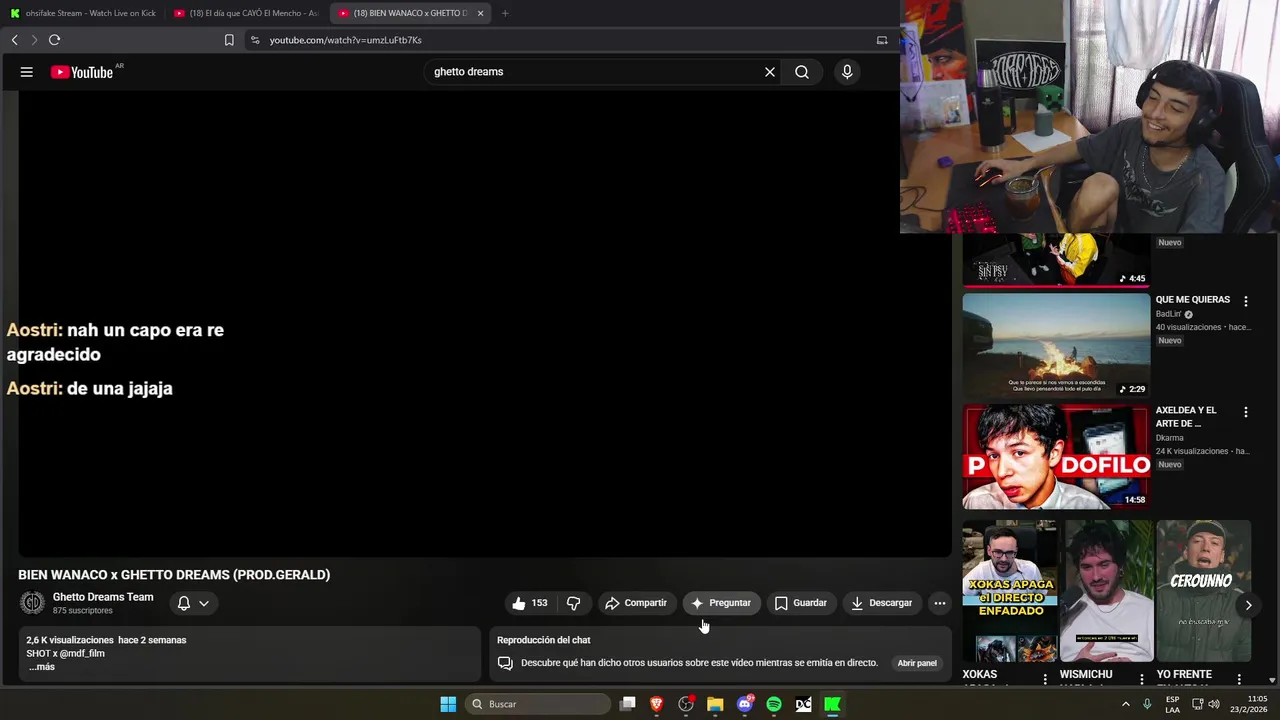
Task: Click the QUE ME QUIERAS title text
Action: point(1193,300)
